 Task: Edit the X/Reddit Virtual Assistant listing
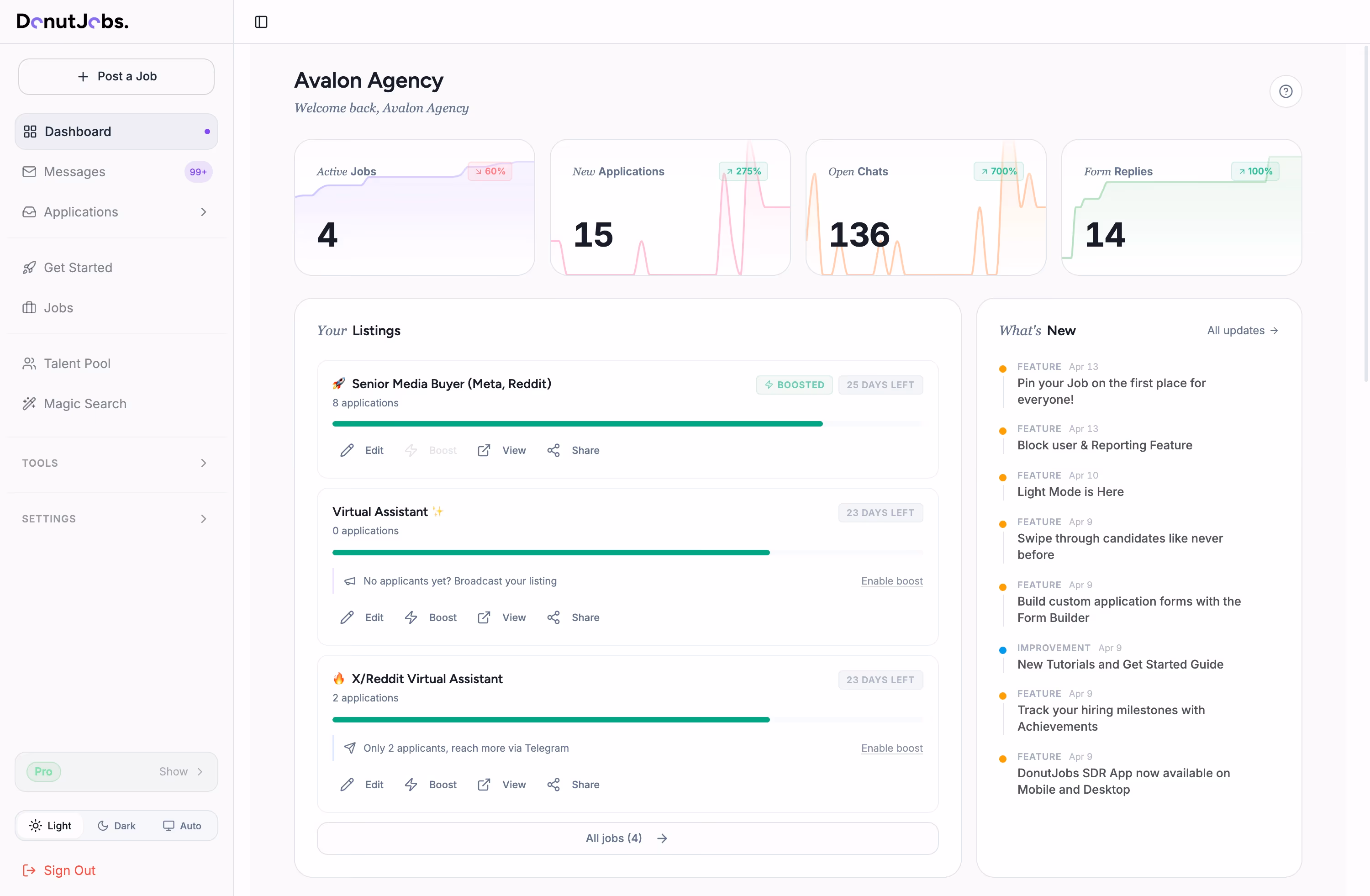pos(362,785)
